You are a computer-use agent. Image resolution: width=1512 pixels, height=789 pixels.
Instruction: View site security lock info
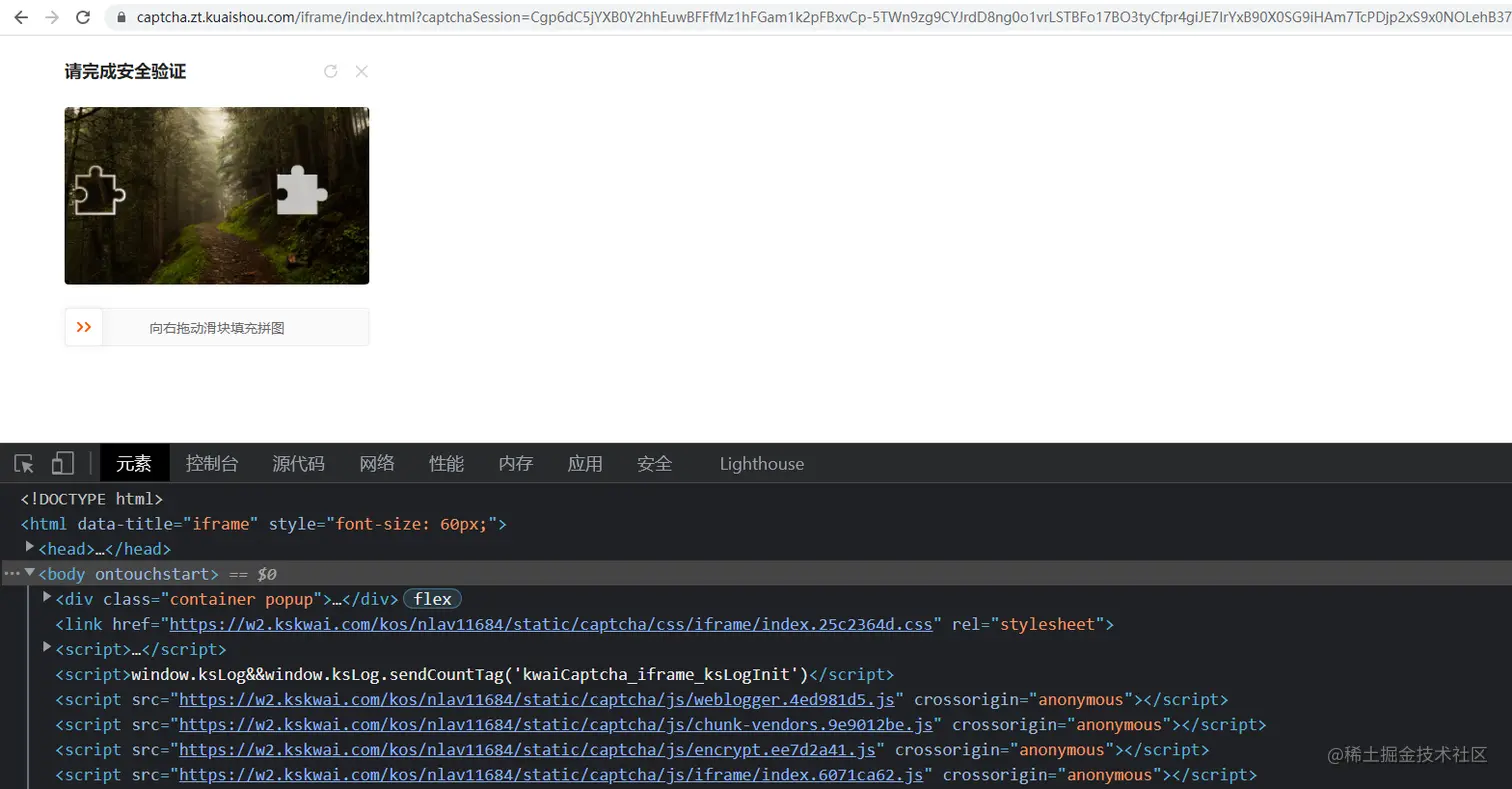coord(121,17)
